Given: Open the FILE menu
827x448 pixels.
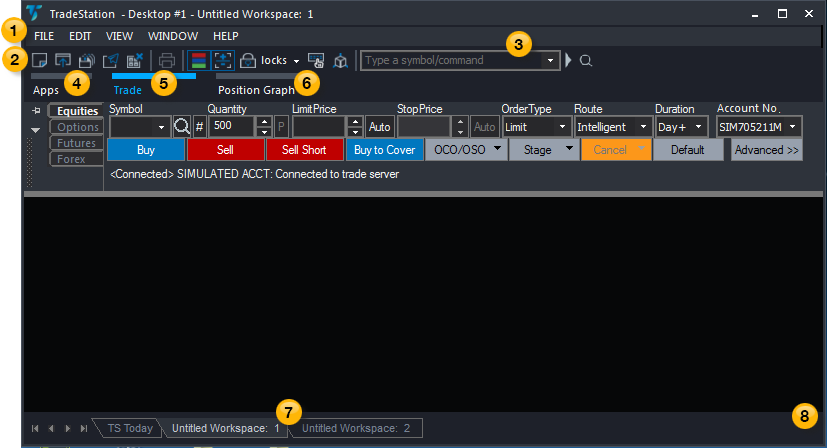Looking at the screenshot, I should 44,36.
